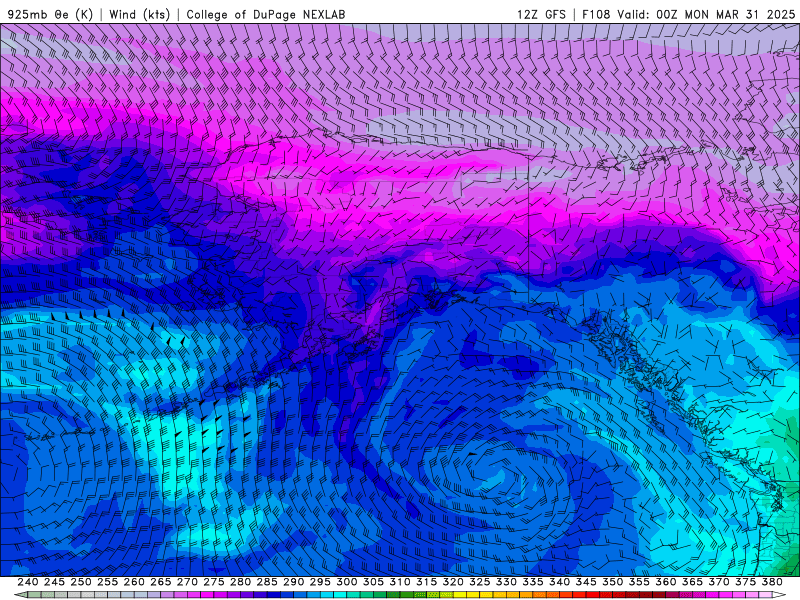Click the 285 value on the color scale
Screen dimensions: 800x600
267,582
